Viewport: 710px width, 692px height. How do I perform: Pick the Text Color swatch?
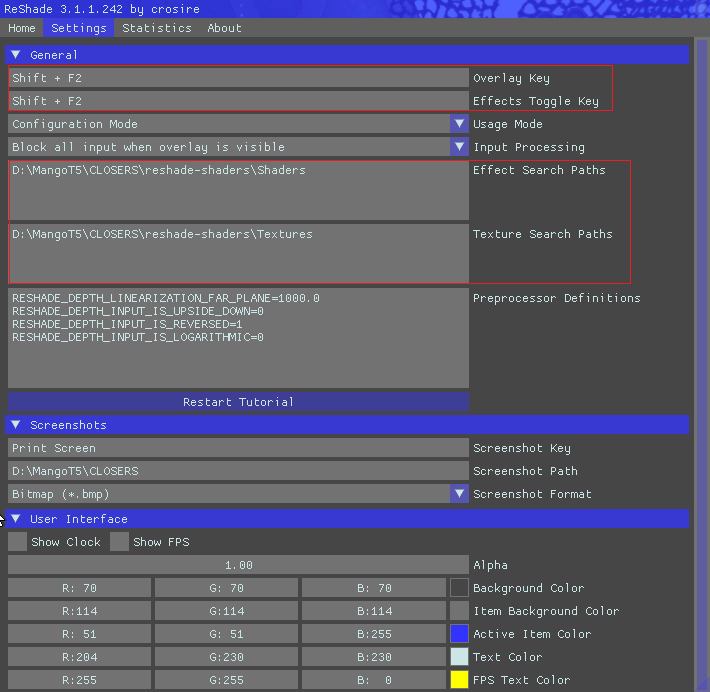(459, 657)
